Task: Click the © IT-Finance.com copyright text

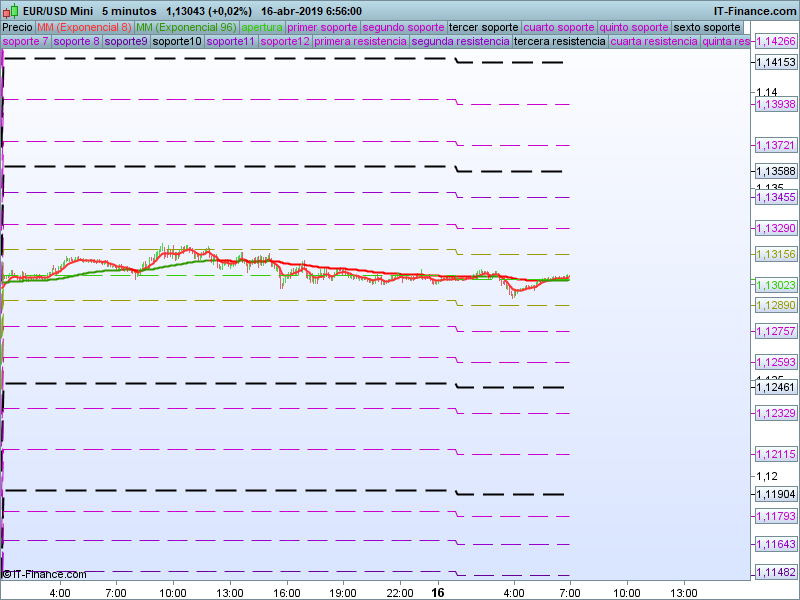Action: [44, 574]
